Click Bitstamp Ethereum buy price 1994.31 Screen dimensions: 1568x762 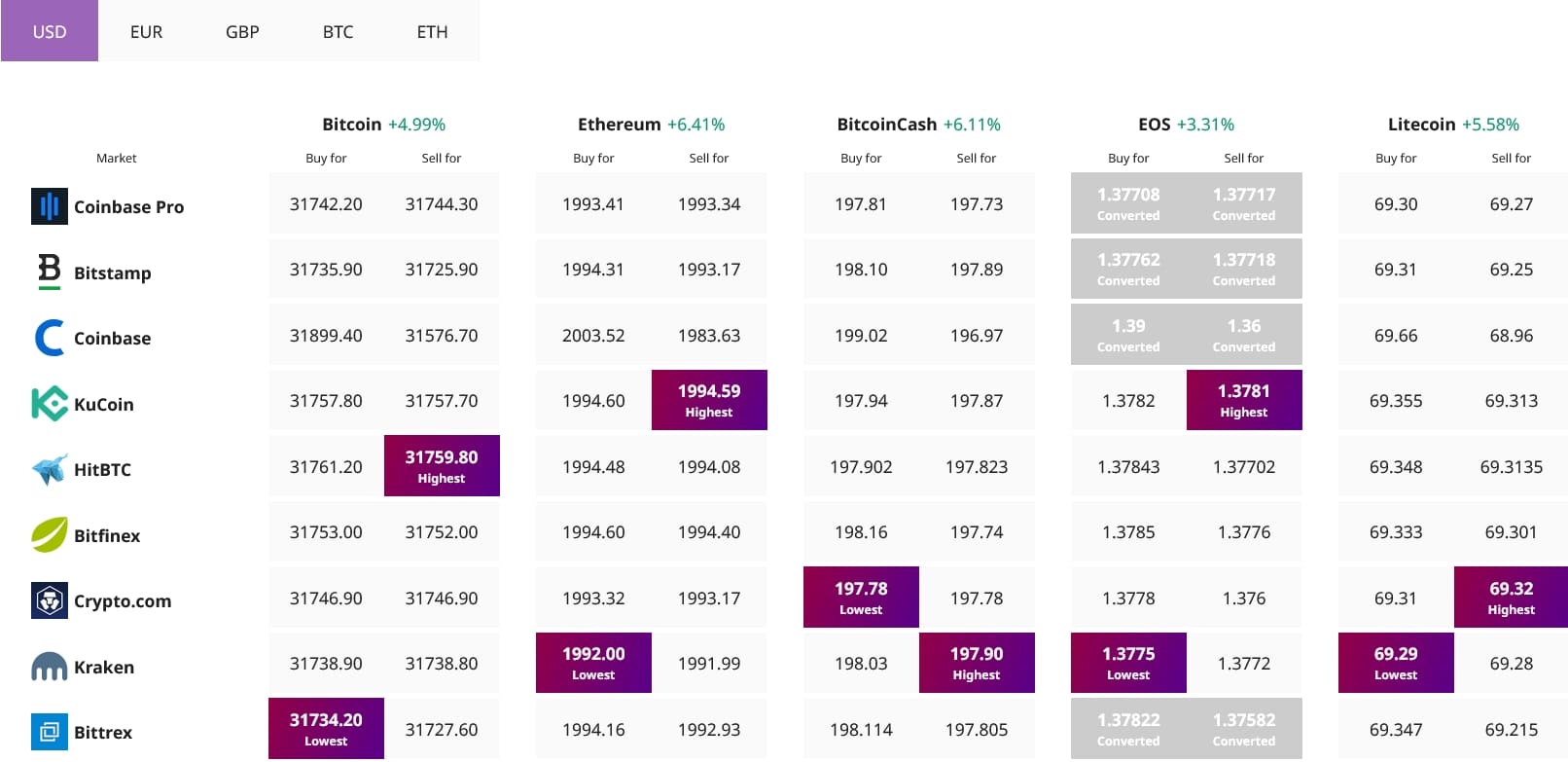(x=593, y=269)
